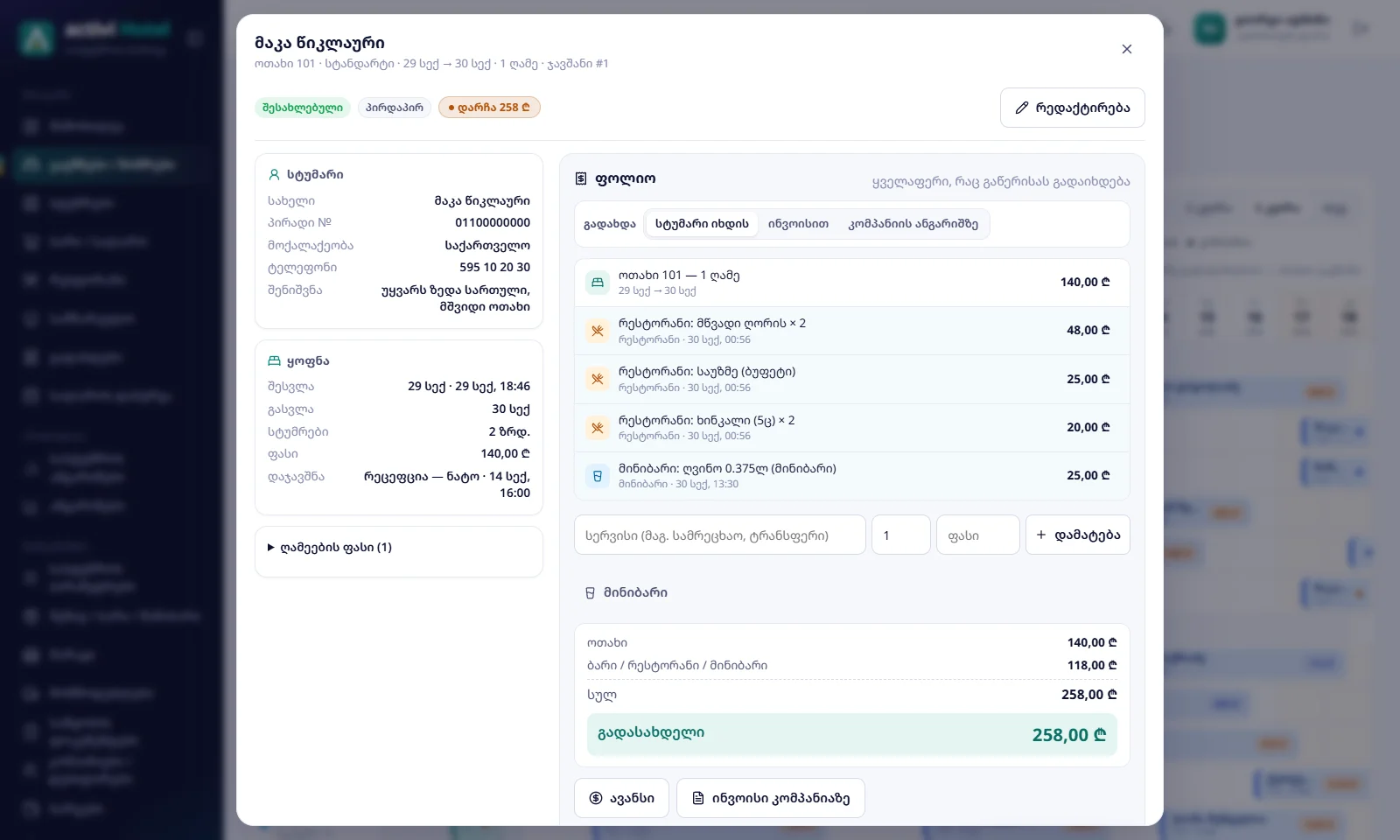Click the სულ 258,00 ₾ summary row
The image size is (1400, 840).
coord(852,694)
